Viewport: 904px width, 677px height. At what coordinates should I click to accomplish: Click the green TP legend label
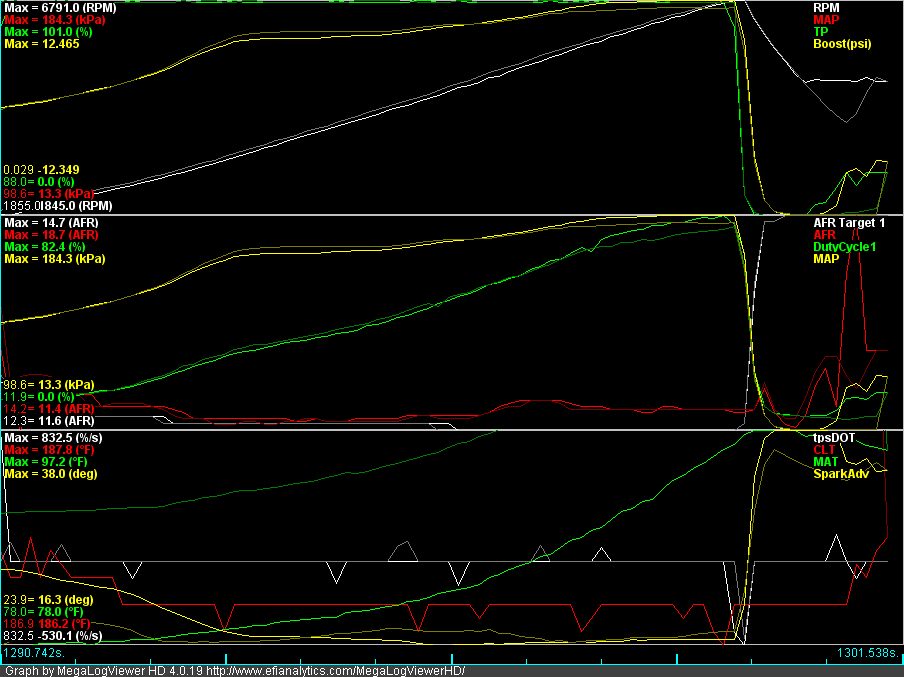tap(821, 31)
